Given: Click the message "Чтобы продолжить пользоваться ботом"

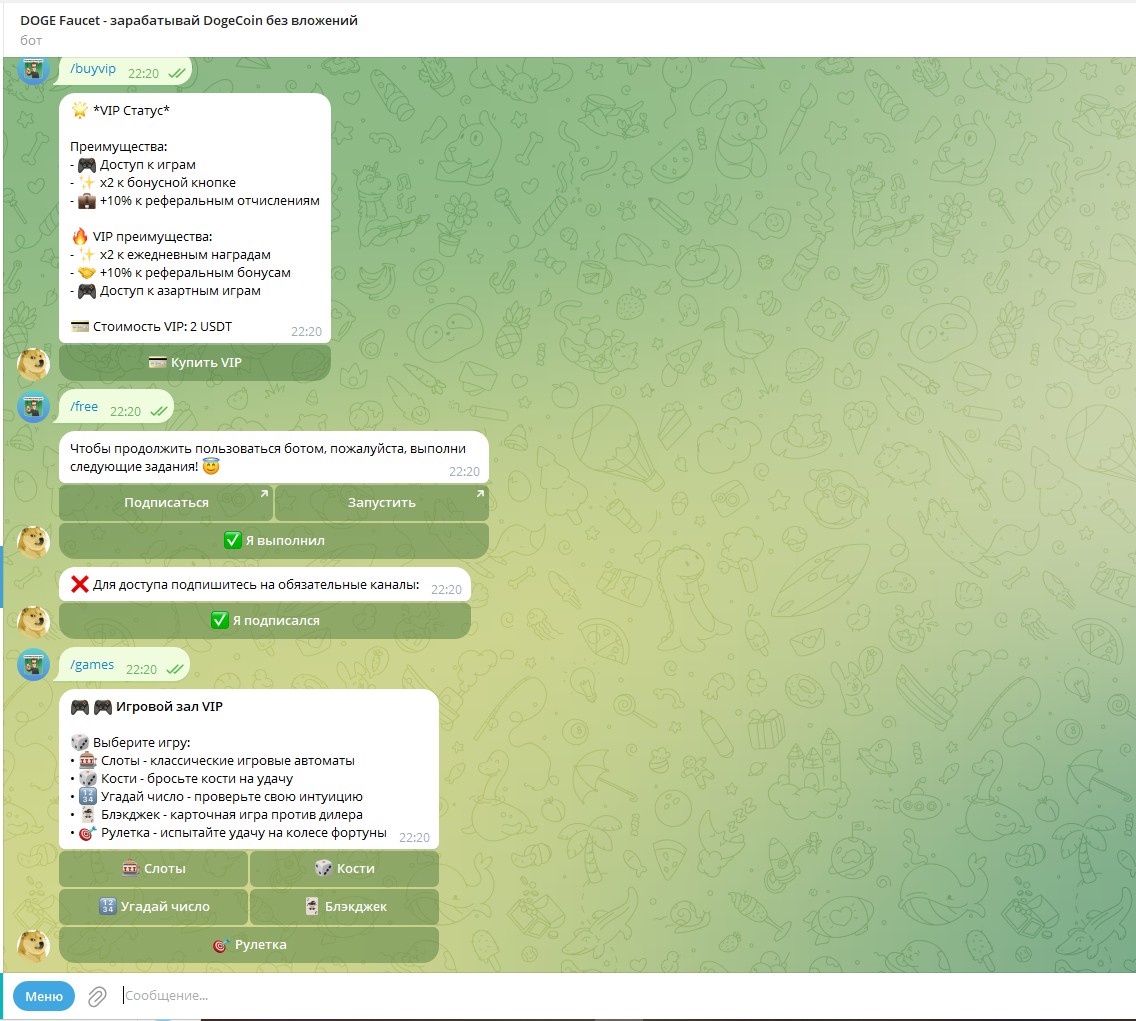Looking at the screenshot, I should (x=268, y=457).
